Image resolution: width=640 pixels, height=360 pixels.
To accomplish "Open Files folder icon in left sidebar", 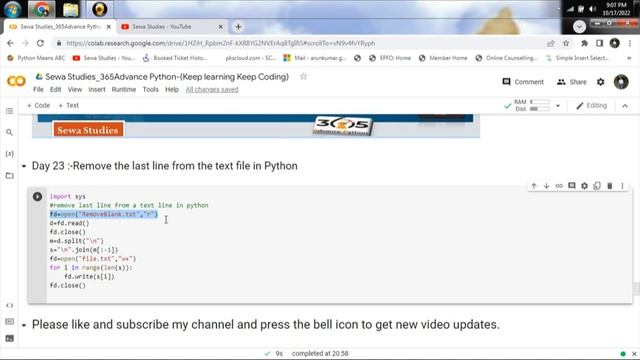I will (x=9, y=176).
